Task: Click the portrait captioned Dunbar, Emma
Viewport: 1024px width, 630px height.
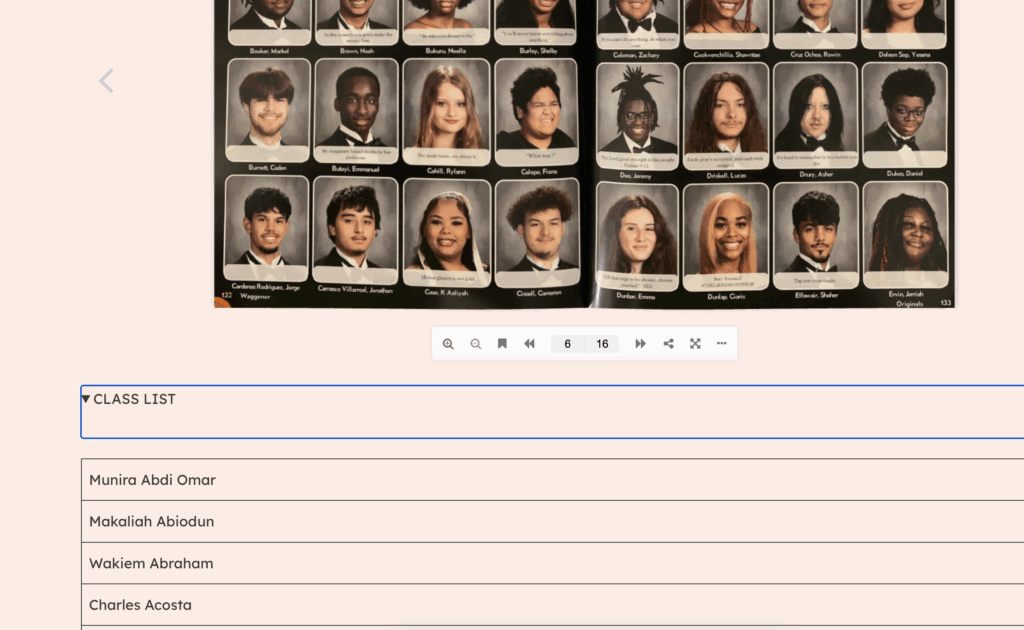Action: click(636, 234)
